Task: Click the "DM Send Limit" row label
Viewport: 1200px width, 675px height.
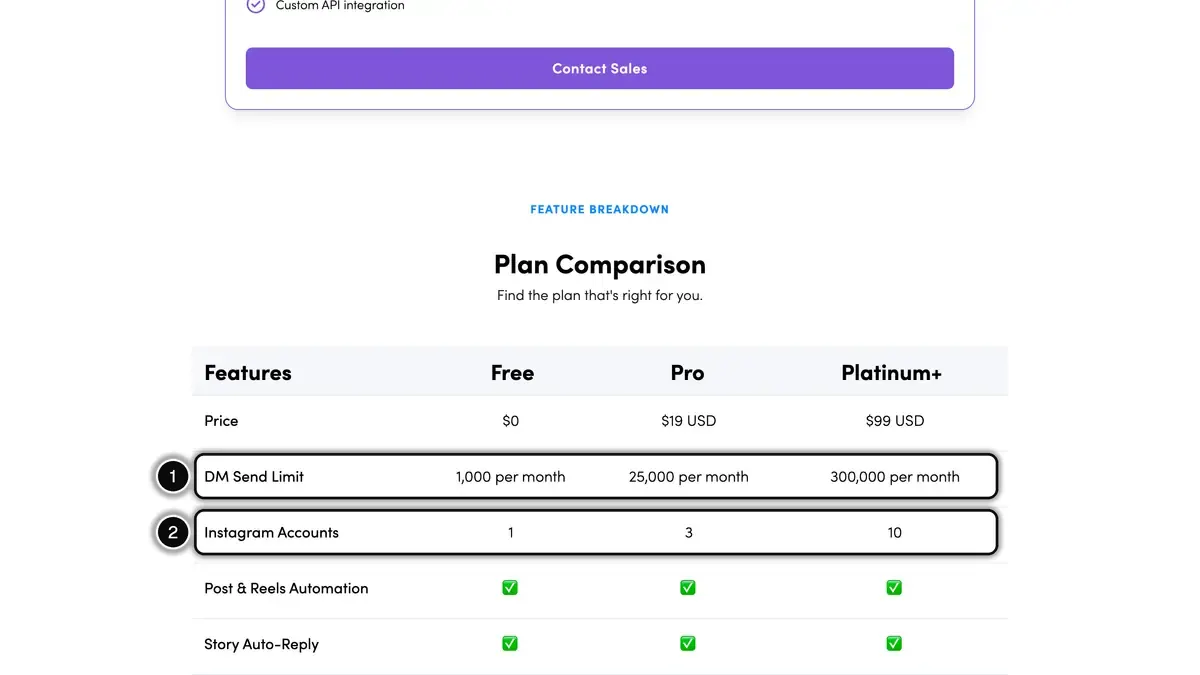Action: [x=254, y=477]
